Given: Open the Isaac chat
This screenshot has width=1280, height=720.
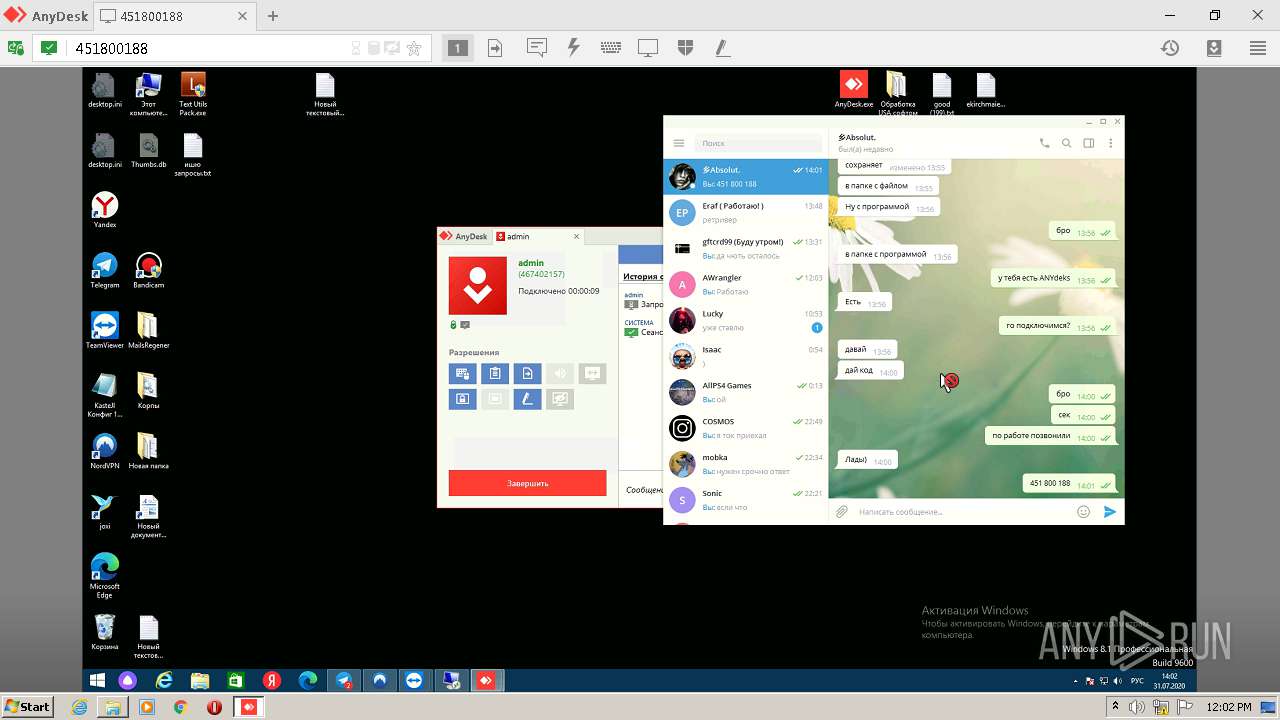Looking at the screenshot, I should pyautogui.click(x=746, y=356).
